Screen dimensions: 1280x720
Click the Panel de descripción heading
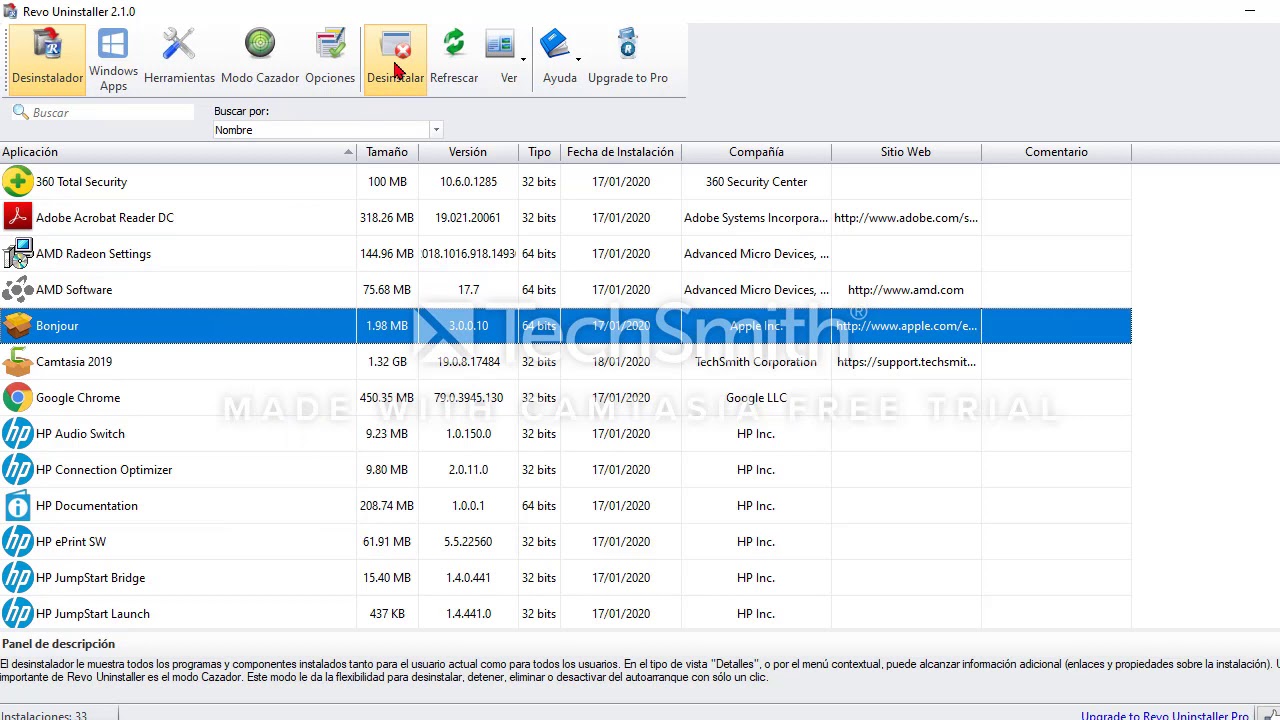58,644
